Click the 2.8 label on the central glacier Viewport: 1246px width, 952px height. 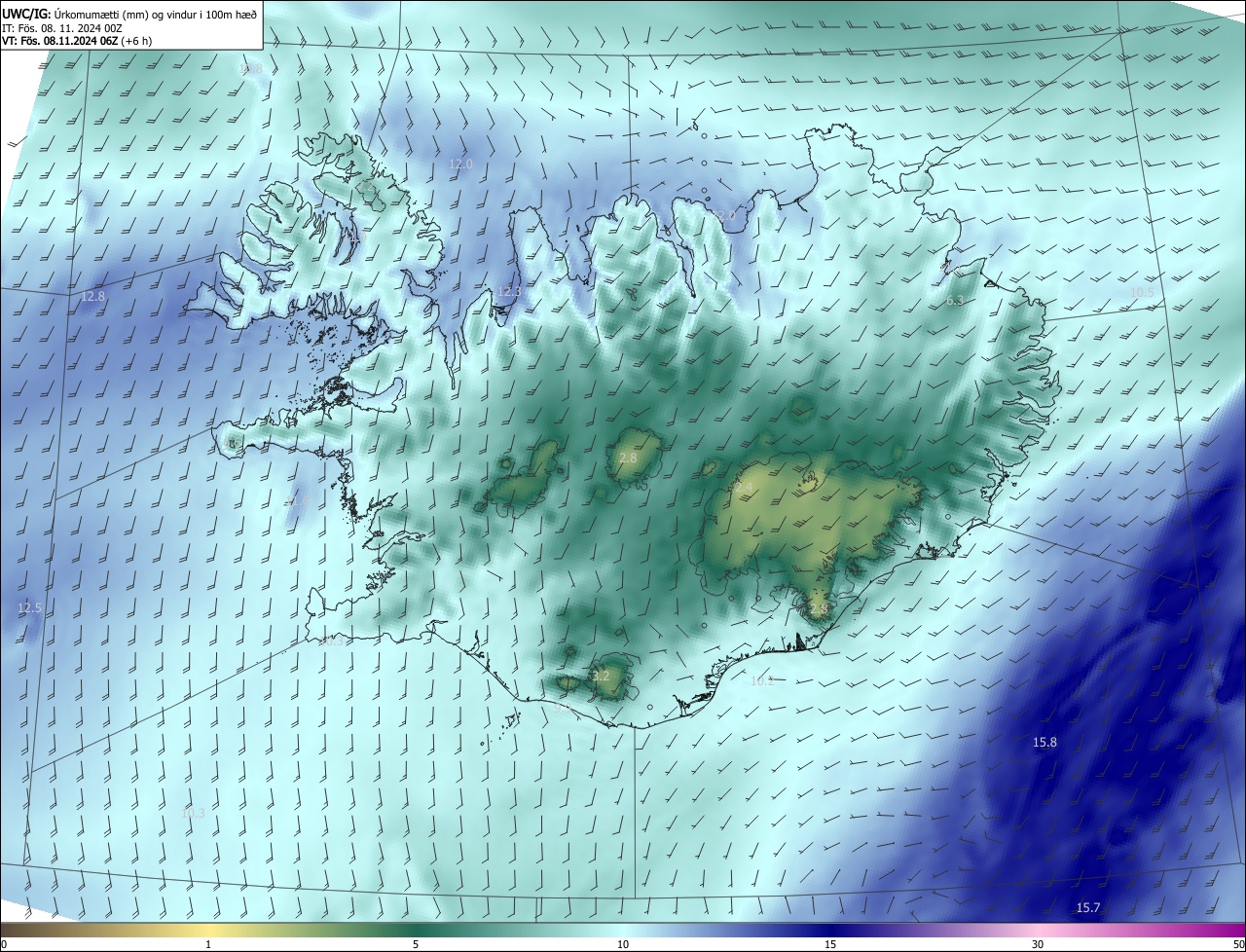pyautogui.click(x=628, y=458)
